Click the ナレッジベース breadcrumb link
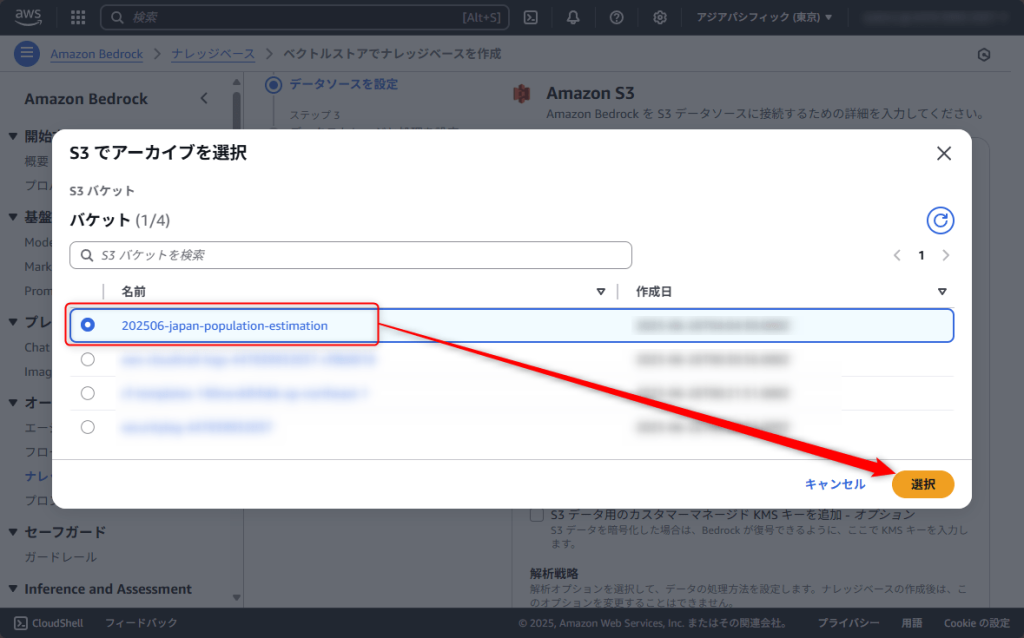Viewport: 1024px width, 638px height. click(213, 54)
